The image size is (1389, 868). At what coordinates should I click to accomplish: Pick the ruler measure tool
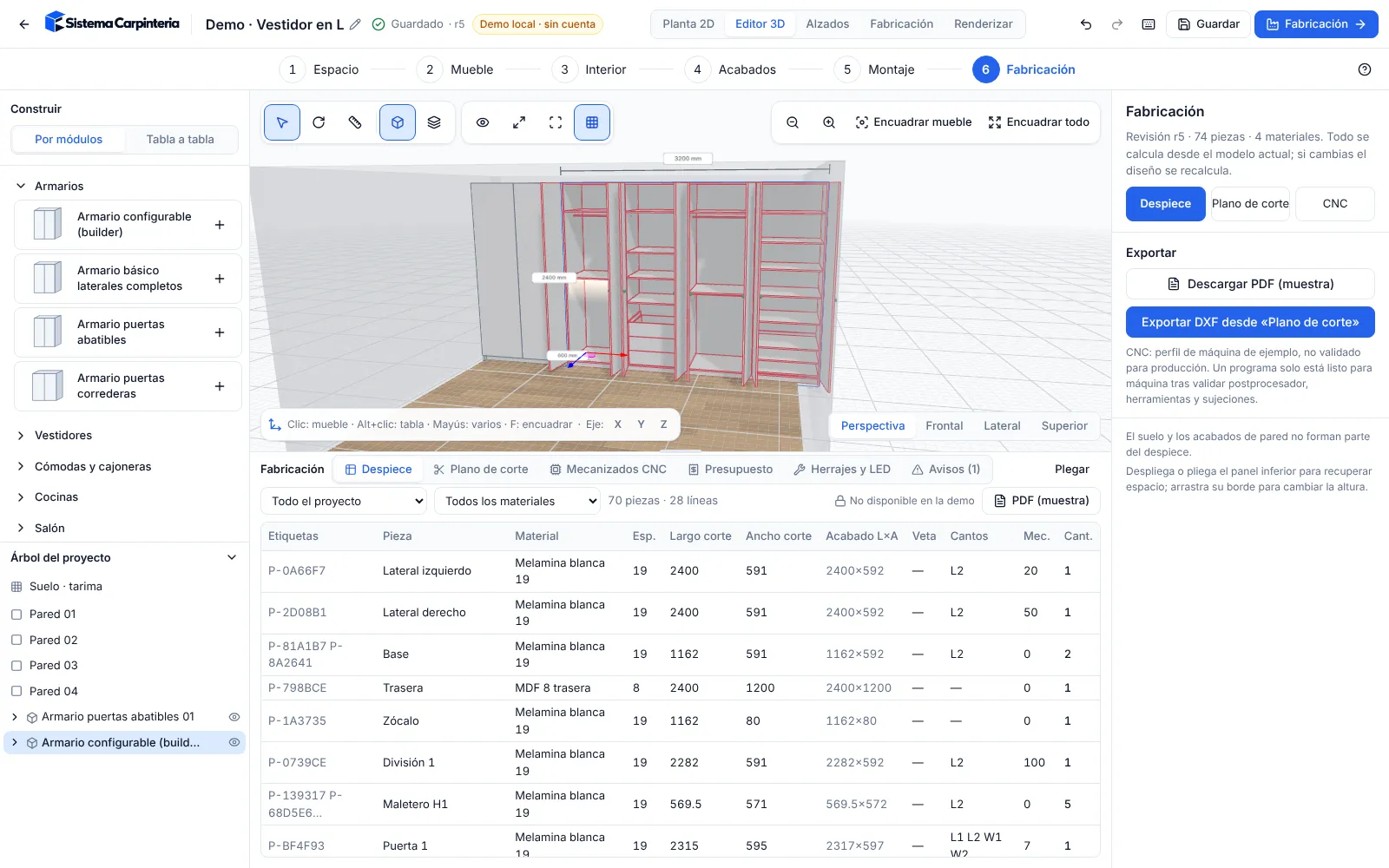pyautogui.click(x=355, y=122)
